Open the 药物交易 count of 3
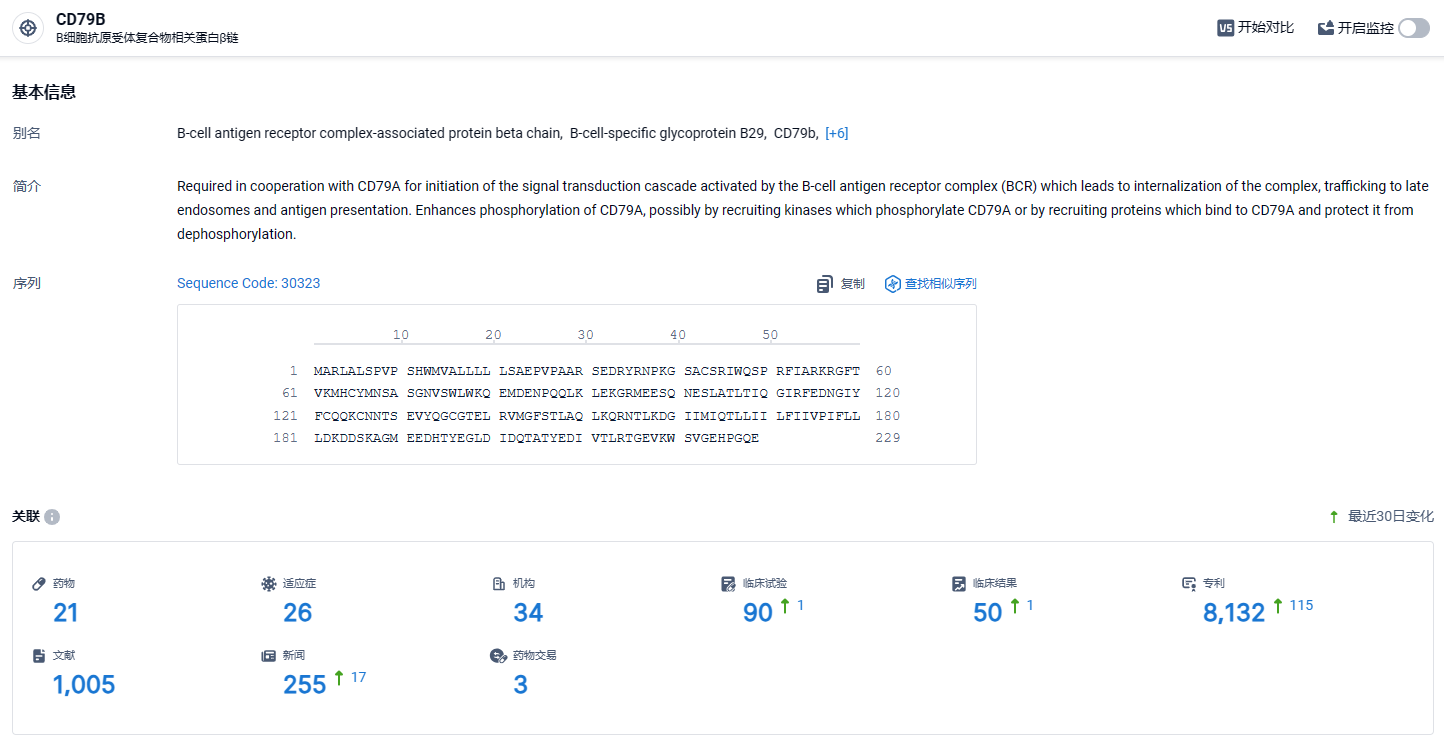Screen dimensions: 1444x744 (520, 685)
